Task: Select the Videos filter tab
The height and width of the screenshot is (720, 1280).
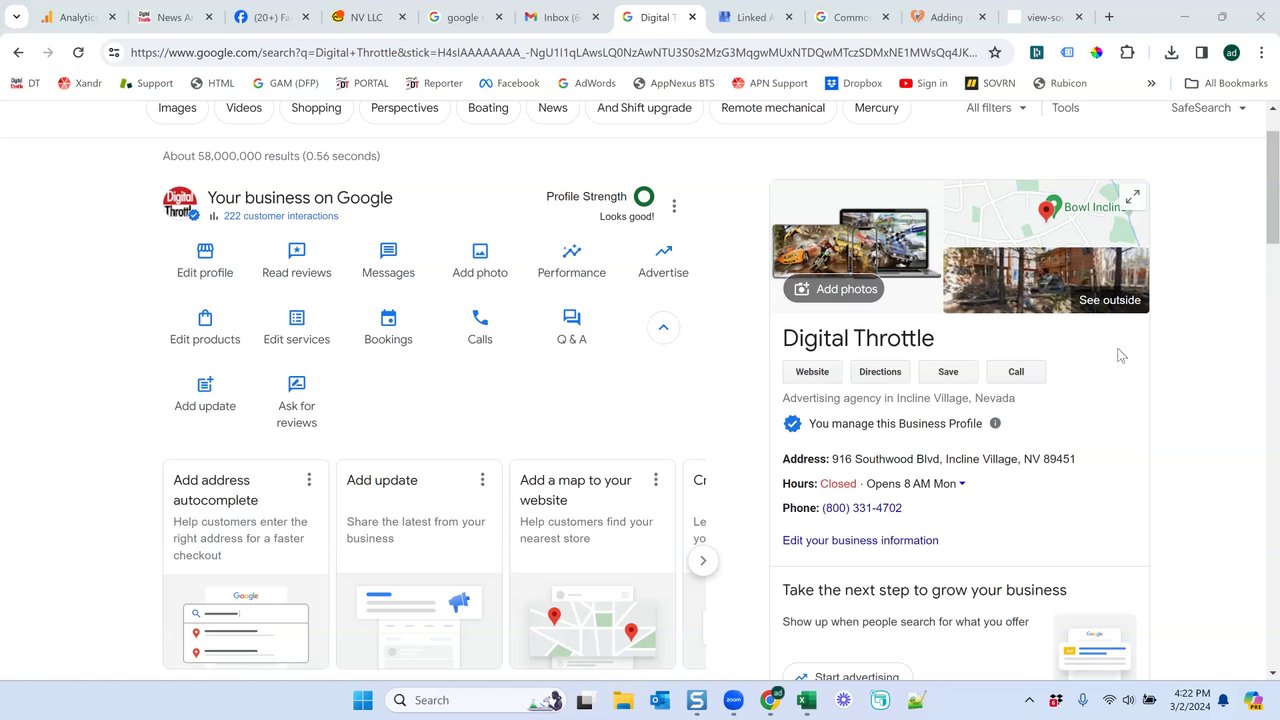Action: 244,108
